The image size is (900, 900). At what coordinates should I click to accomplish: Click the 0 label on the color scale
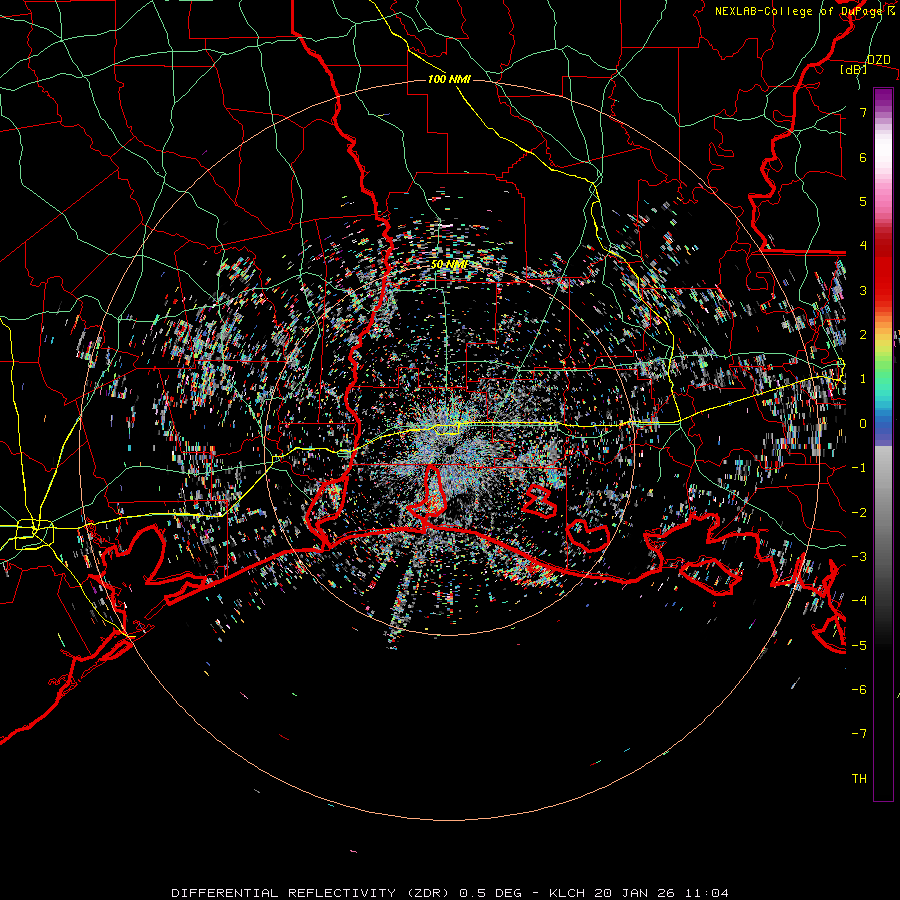(x=863, y=424)
